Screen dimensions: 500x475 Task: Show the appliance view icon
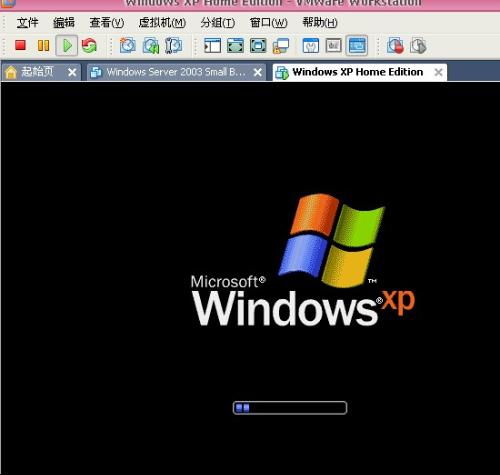point(334,45)
